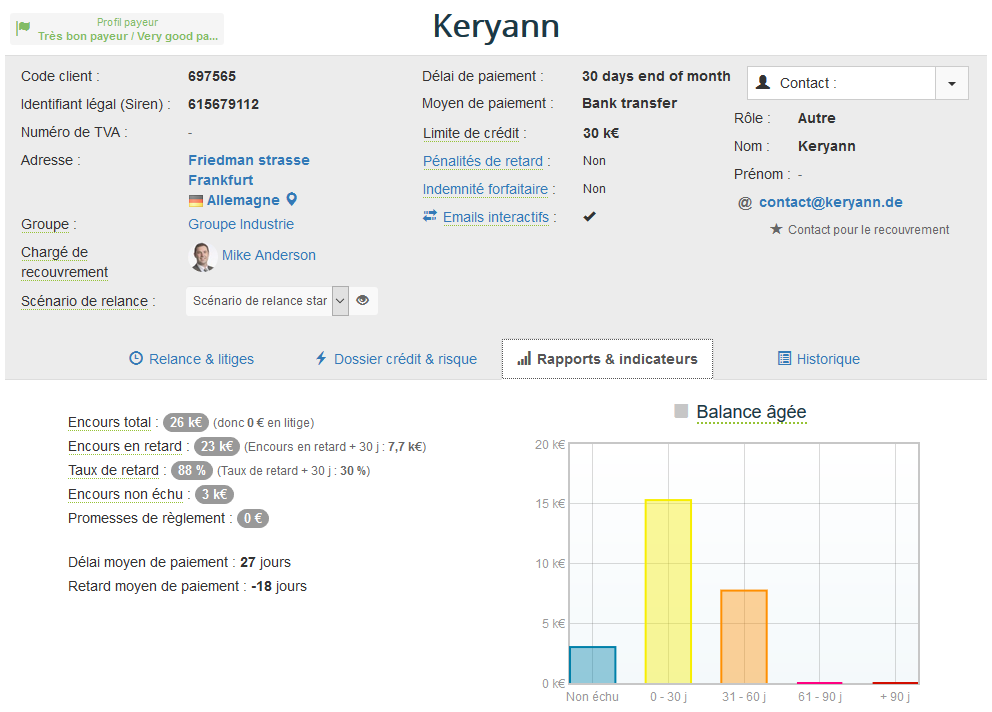Click the Allemagne country link

click(x=243, y=201)
